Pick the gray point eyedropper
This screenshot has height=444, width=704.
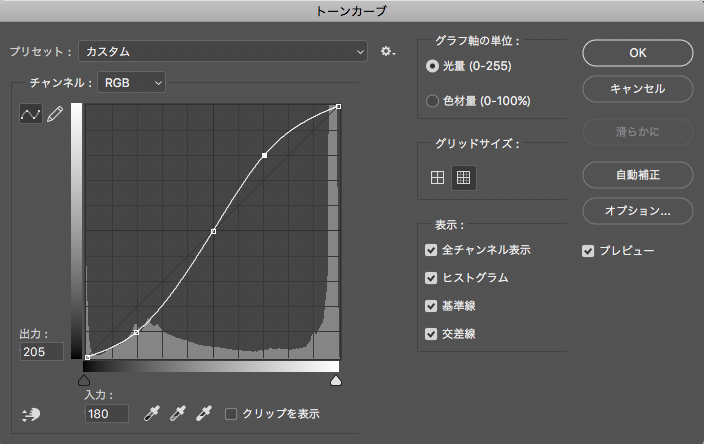[177, 413]
